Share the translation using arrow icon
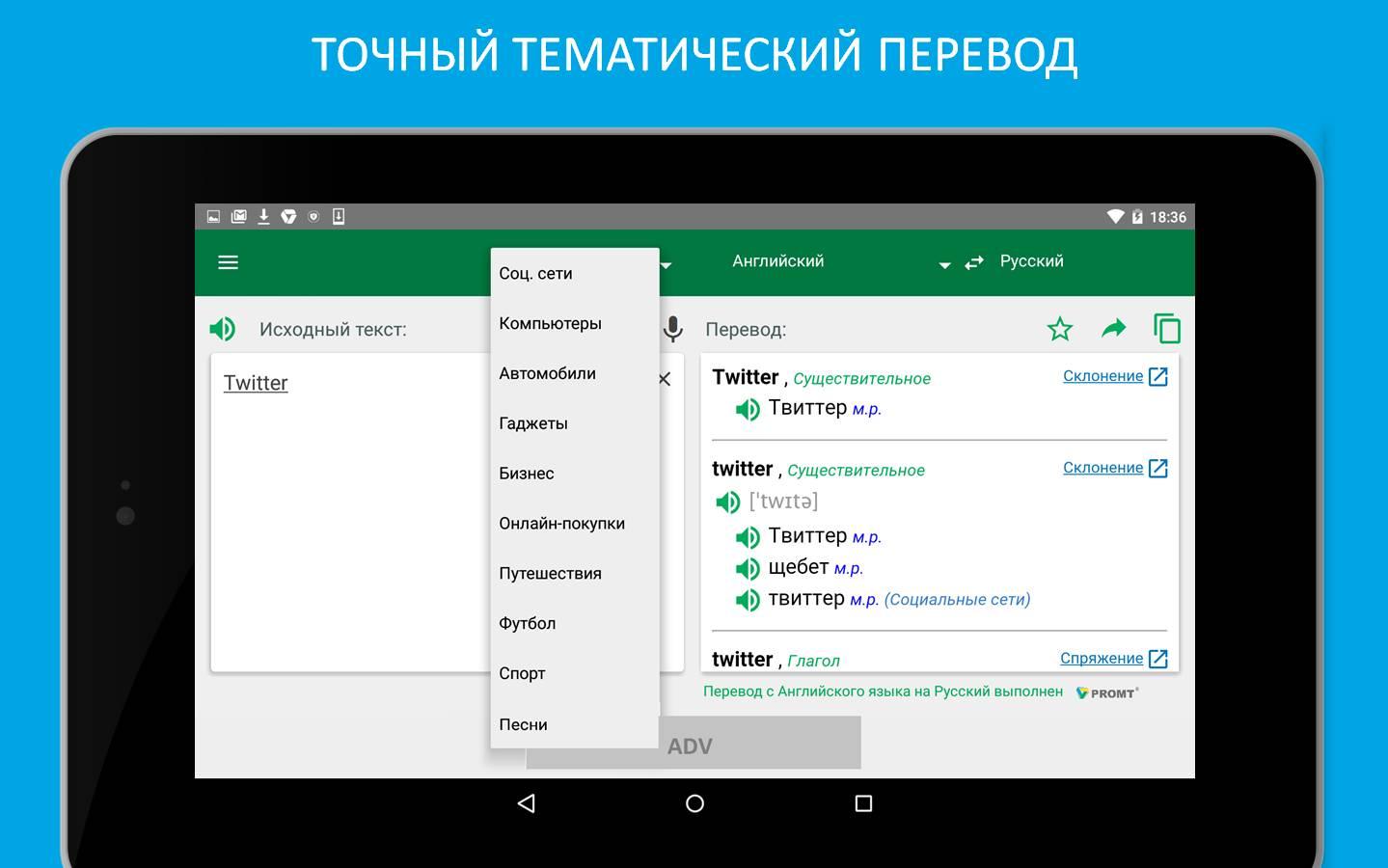 (1113, 329)
